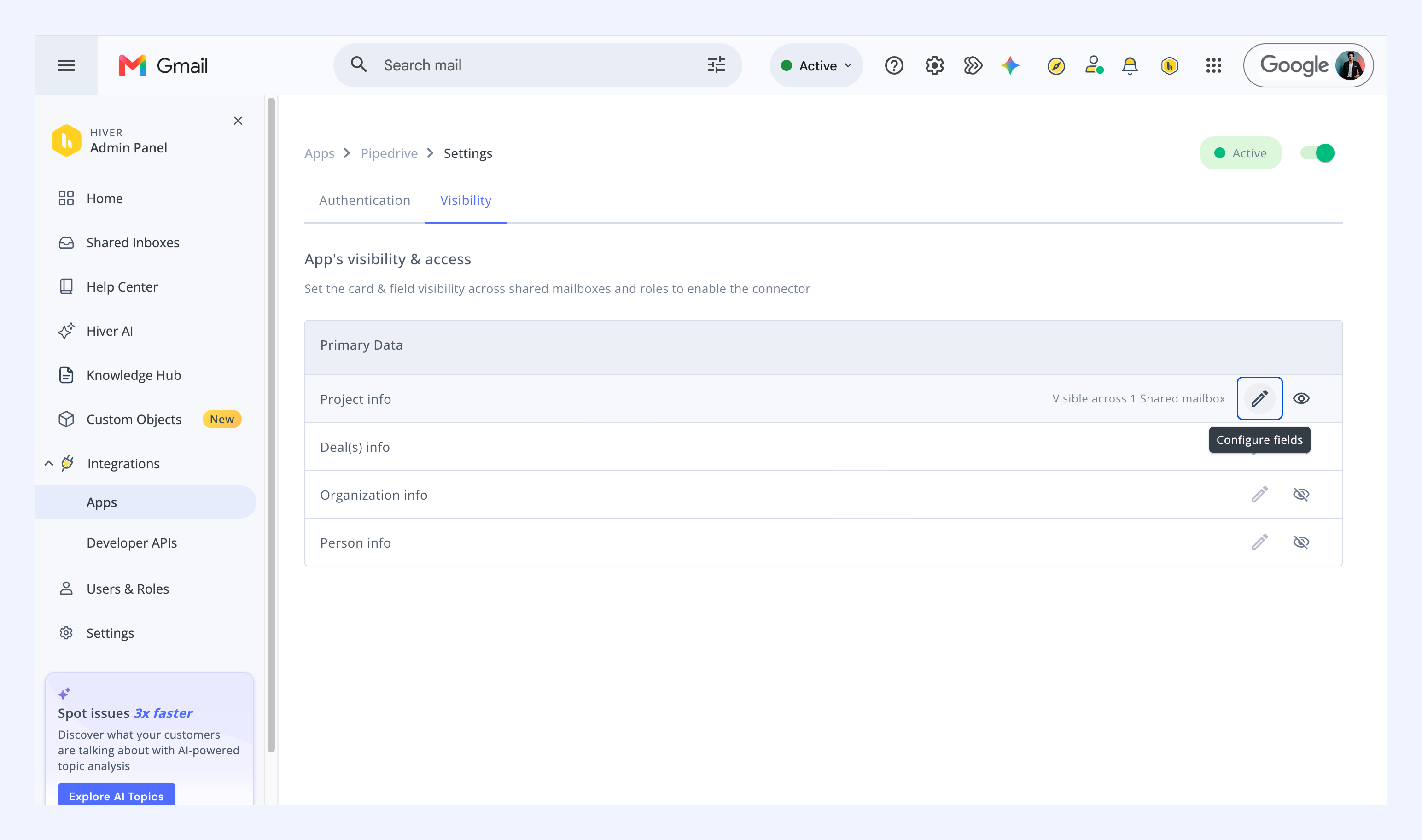1422x840 pixels.
Task: Click the New badge beside Custom Objects
Action: tap(222, 420)
